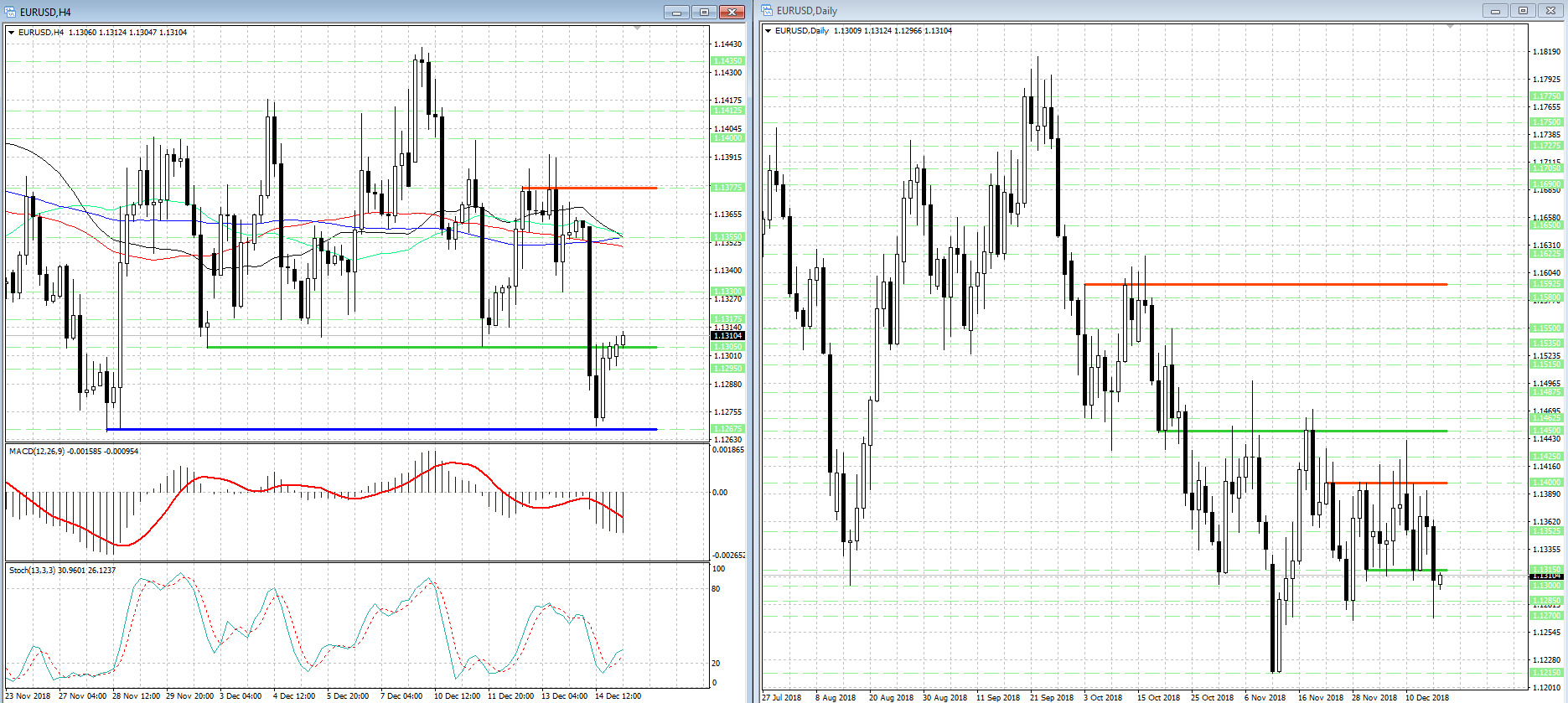This screenshot has width=1568, height=703.
Task: Click the 14 Dec 12:00 time label
Action: pyautogui.click(x=618, y=696)
